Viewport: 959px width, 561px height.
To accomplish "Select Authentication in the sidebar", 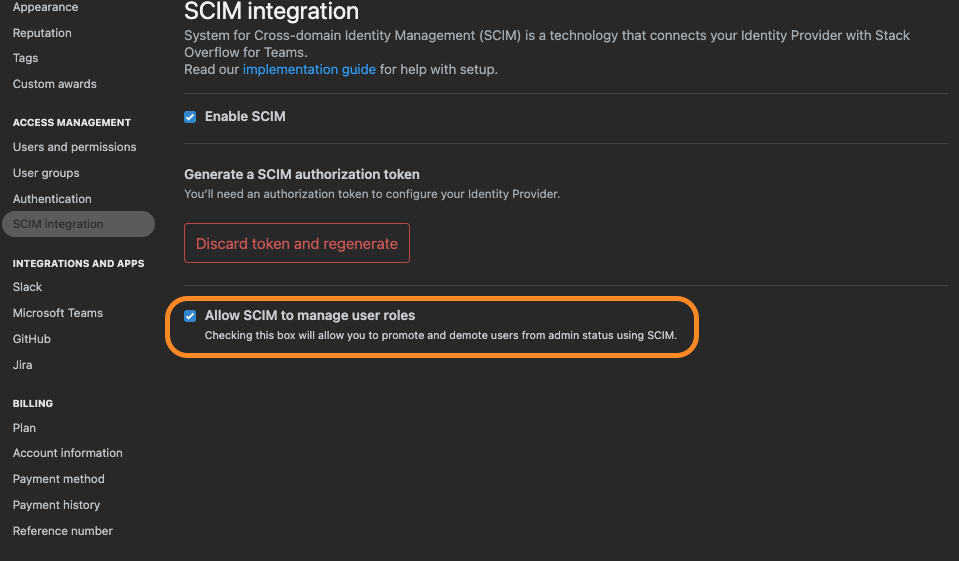I will [x=52, y=199].
